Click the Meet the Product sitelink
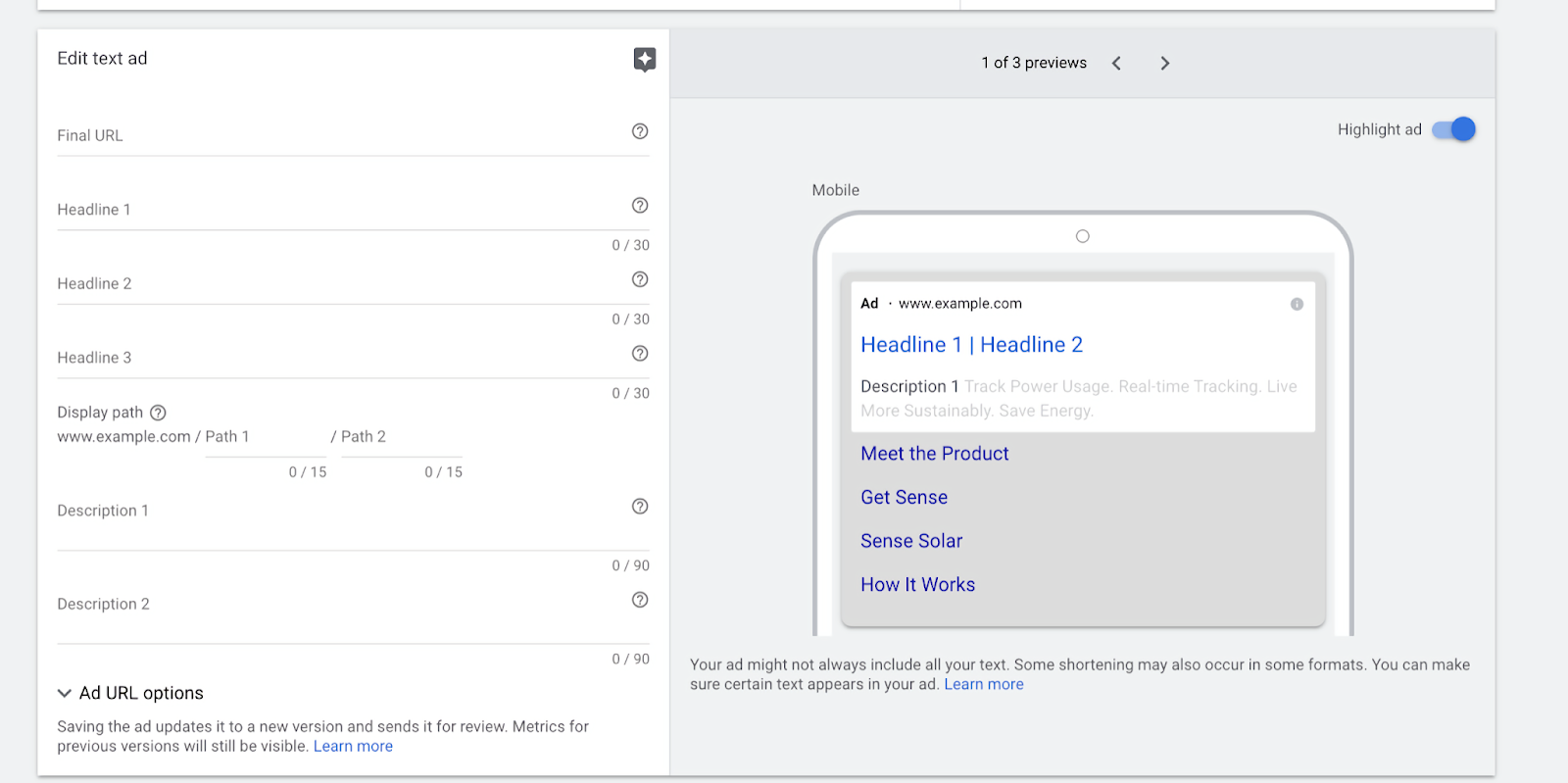The width and height of the screenshot is (1568, 783). 934,454
